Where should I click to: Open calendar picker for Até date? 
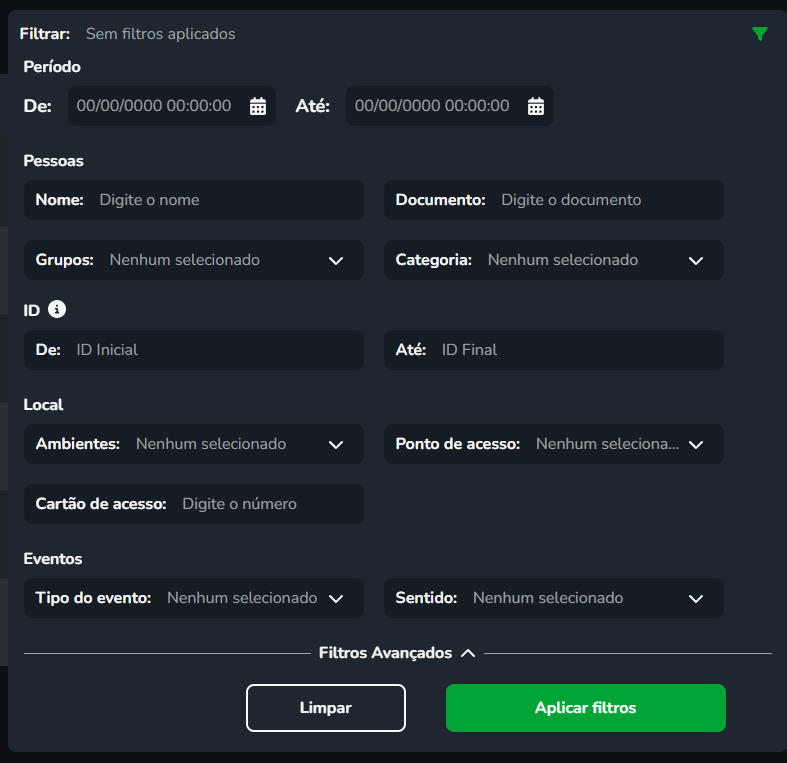[x=536, y=106]
